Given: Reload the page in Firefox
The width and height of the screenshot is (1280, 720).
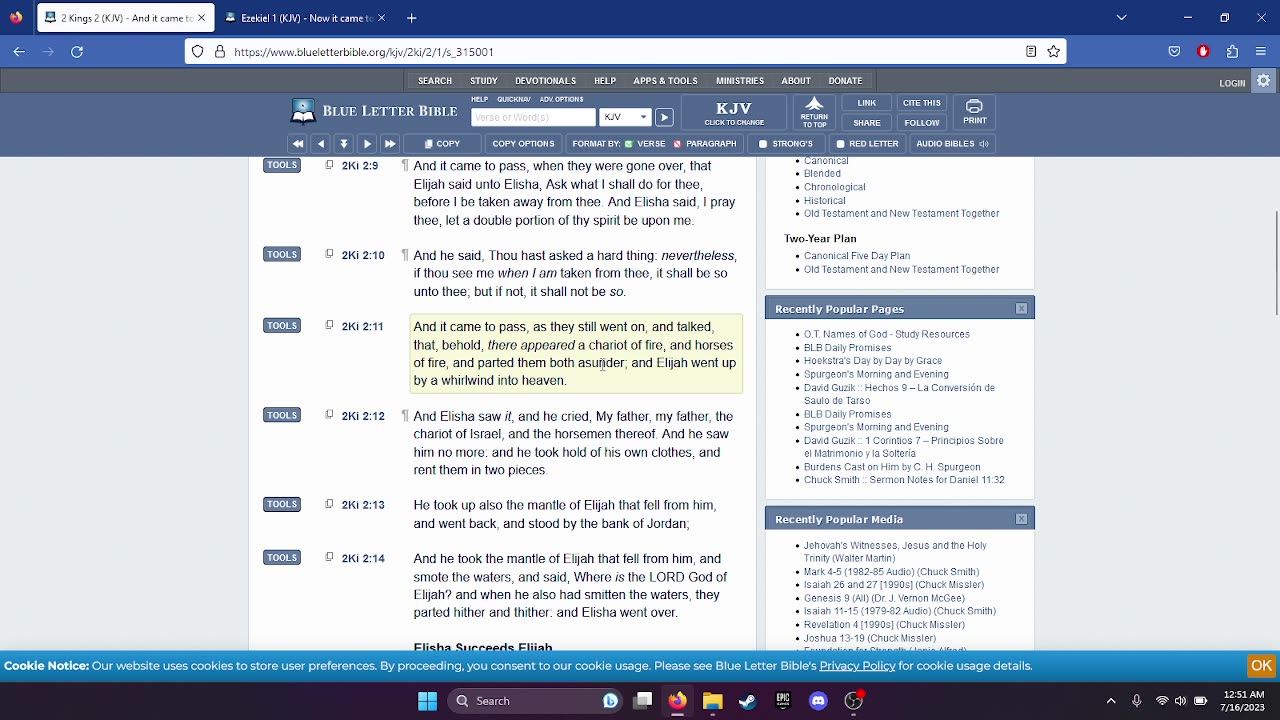Looking at the screenshot, I should click(77, 52).
